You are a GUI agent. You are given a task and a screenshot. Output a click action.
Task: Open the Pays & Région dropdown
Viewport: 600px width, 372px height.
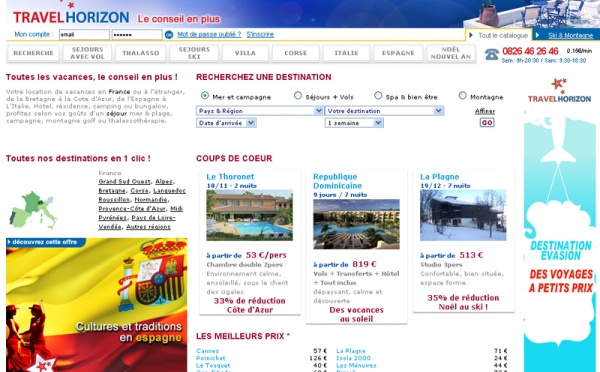260,111
